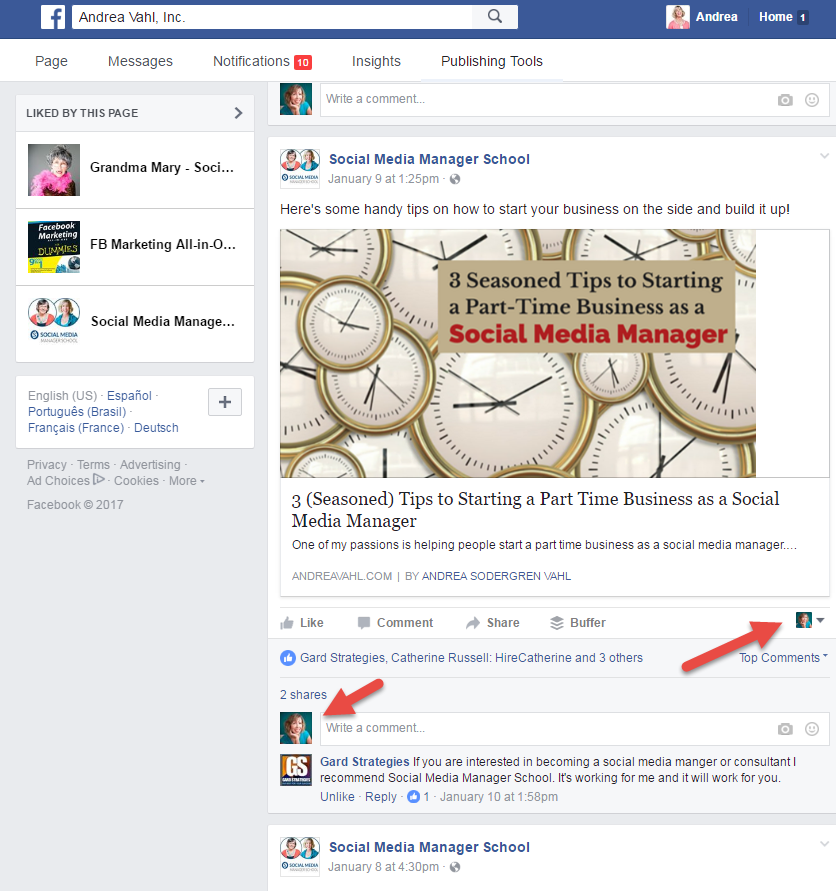This screenshot has width=836, height=891.
Task: Click the Comment speech bubble icon
Action: pos(364,623)
